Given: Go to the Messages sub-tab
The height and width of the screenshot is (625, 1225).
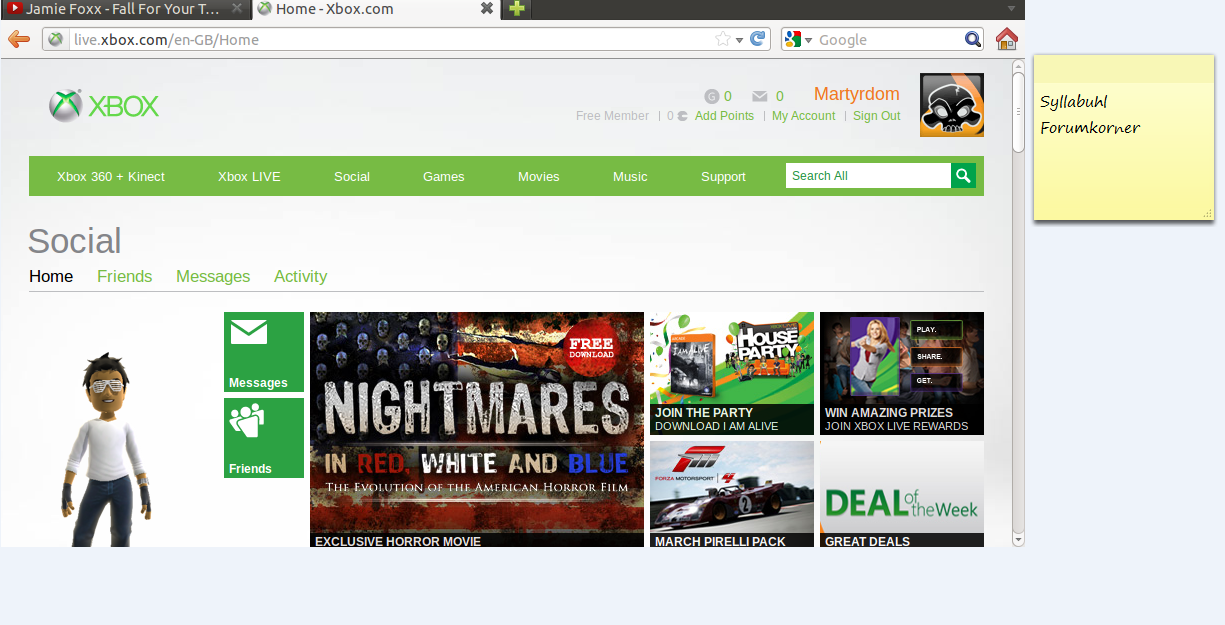Looking at the screenshot, I should click(x=213, y=276).
